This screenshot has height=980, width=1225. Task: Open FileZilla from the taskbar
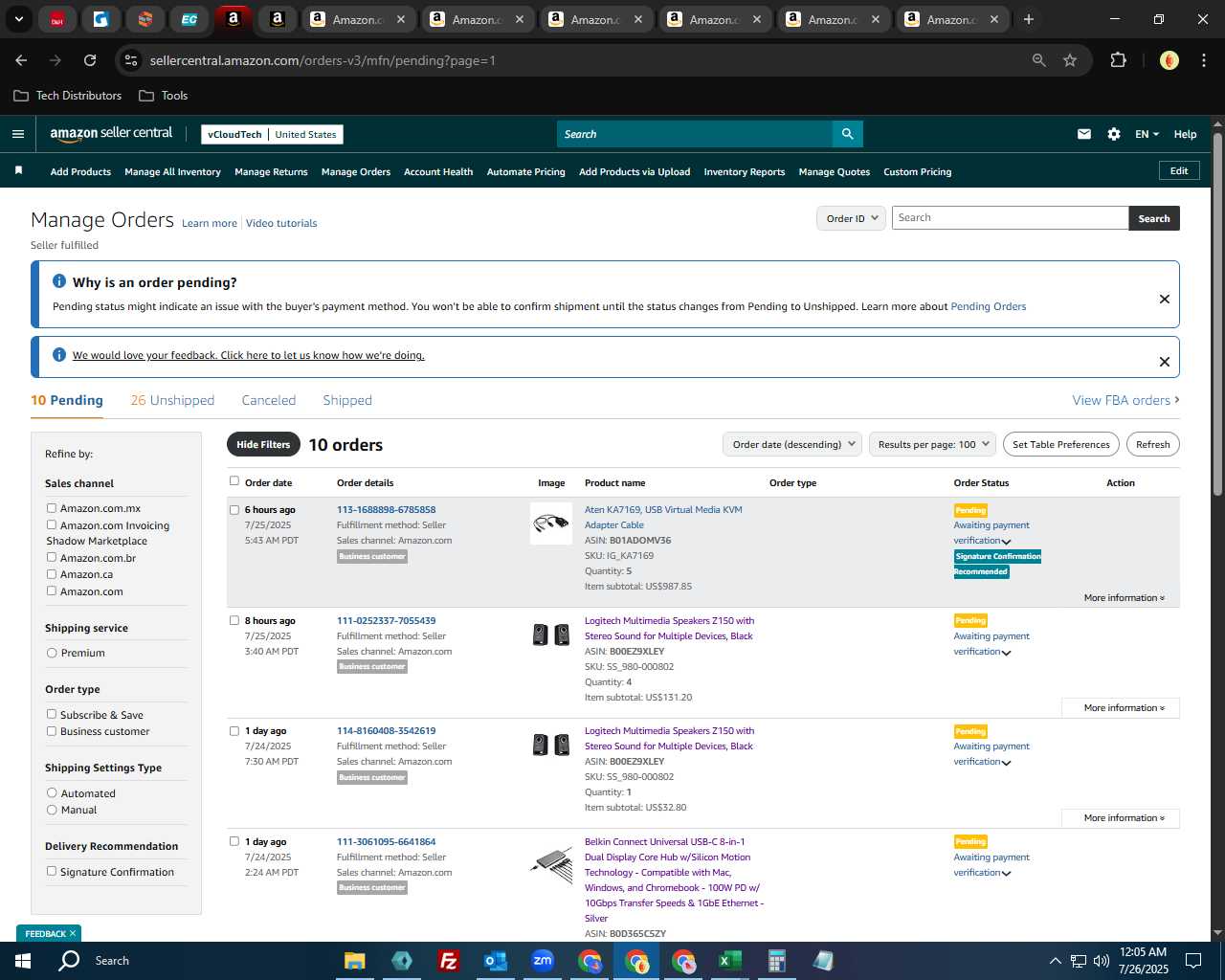(448, 961)
